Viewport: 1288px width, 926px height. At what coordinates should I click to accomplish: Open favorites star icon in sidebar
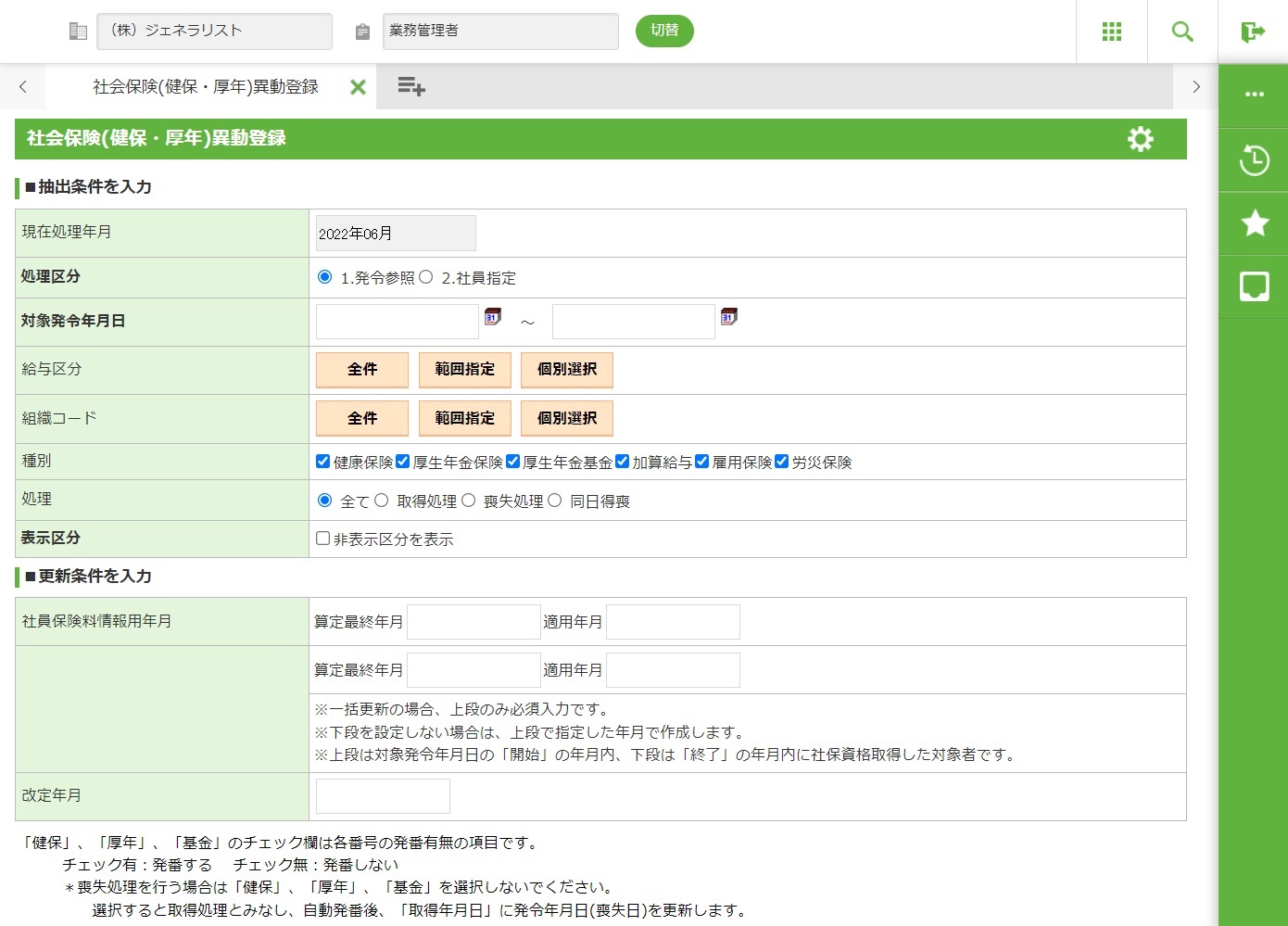coord(1254,223)
